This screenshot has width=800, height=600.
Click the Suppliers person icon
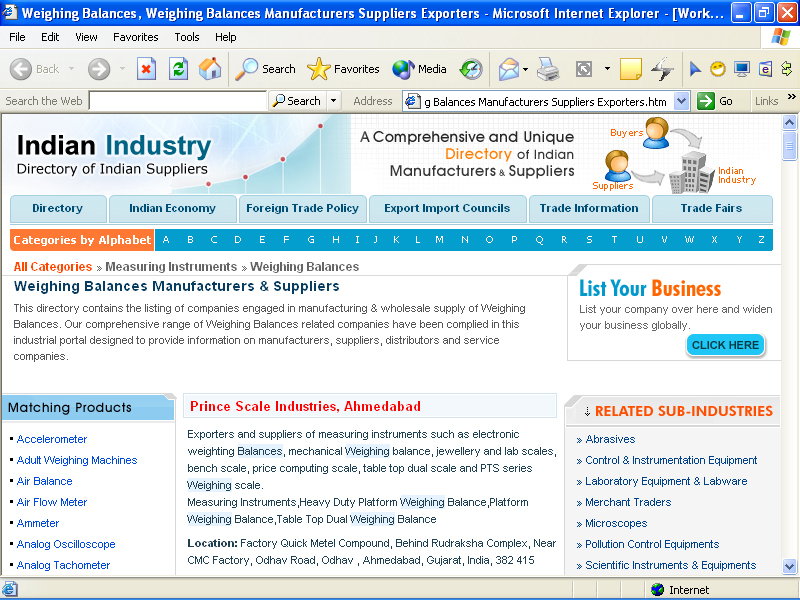click(x=617, y=166)
